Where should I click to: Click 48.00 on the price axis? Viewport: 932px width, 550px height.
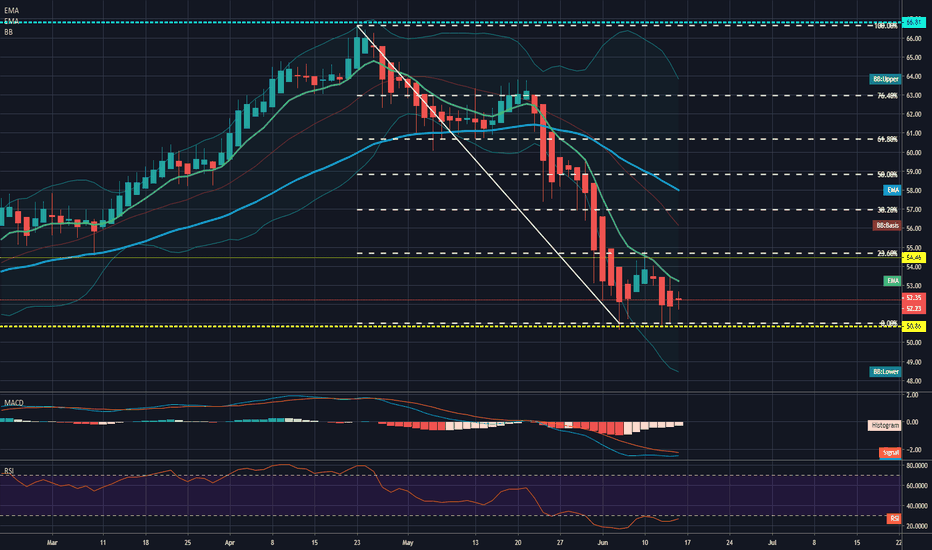click(914, 381)
